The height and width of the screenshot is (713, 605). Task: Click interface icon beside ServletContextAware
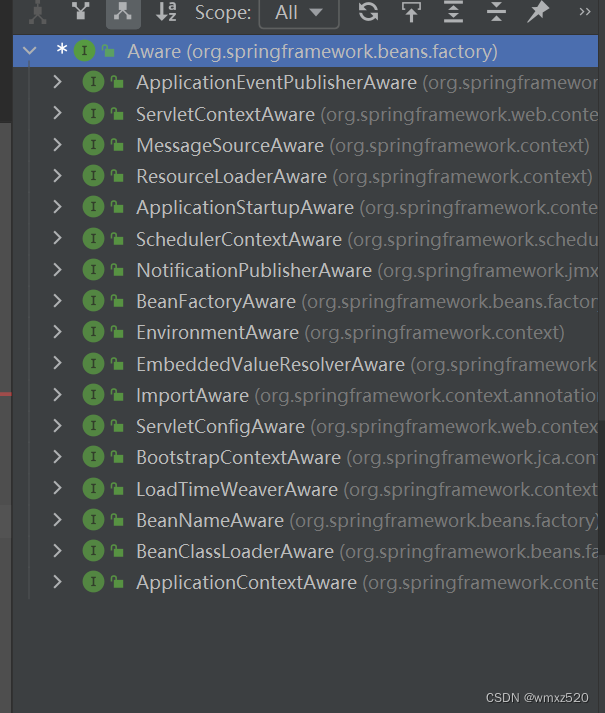tap(94, 114)
